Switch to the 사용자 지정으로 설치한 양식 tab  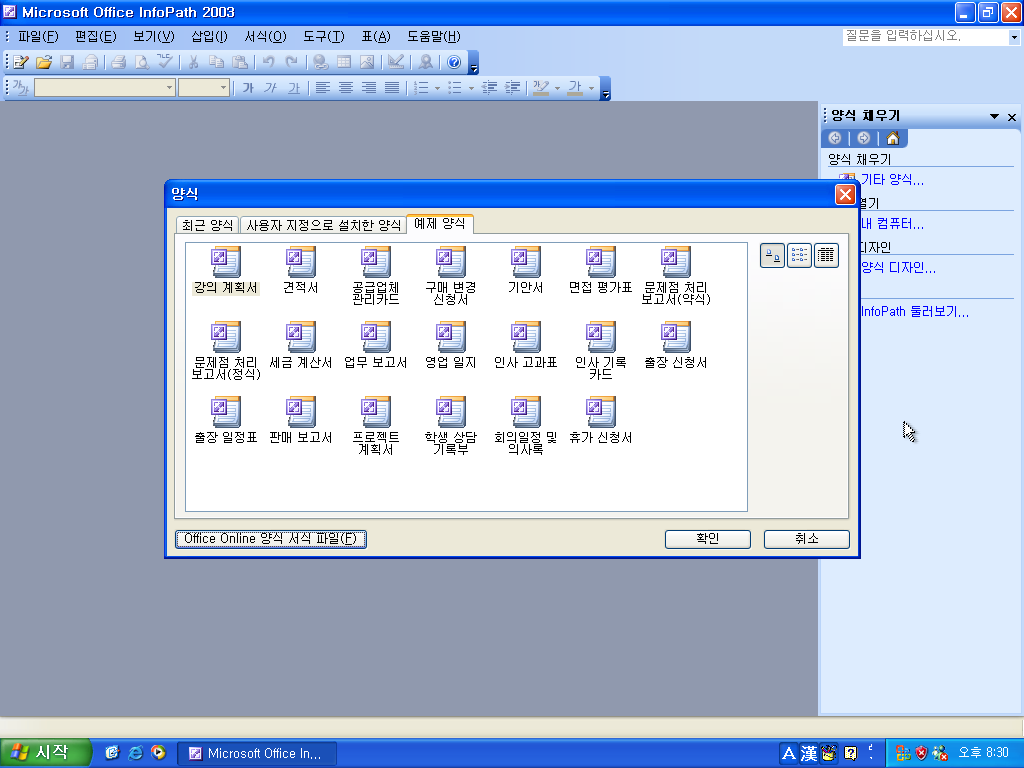click(x=323, y=225)
